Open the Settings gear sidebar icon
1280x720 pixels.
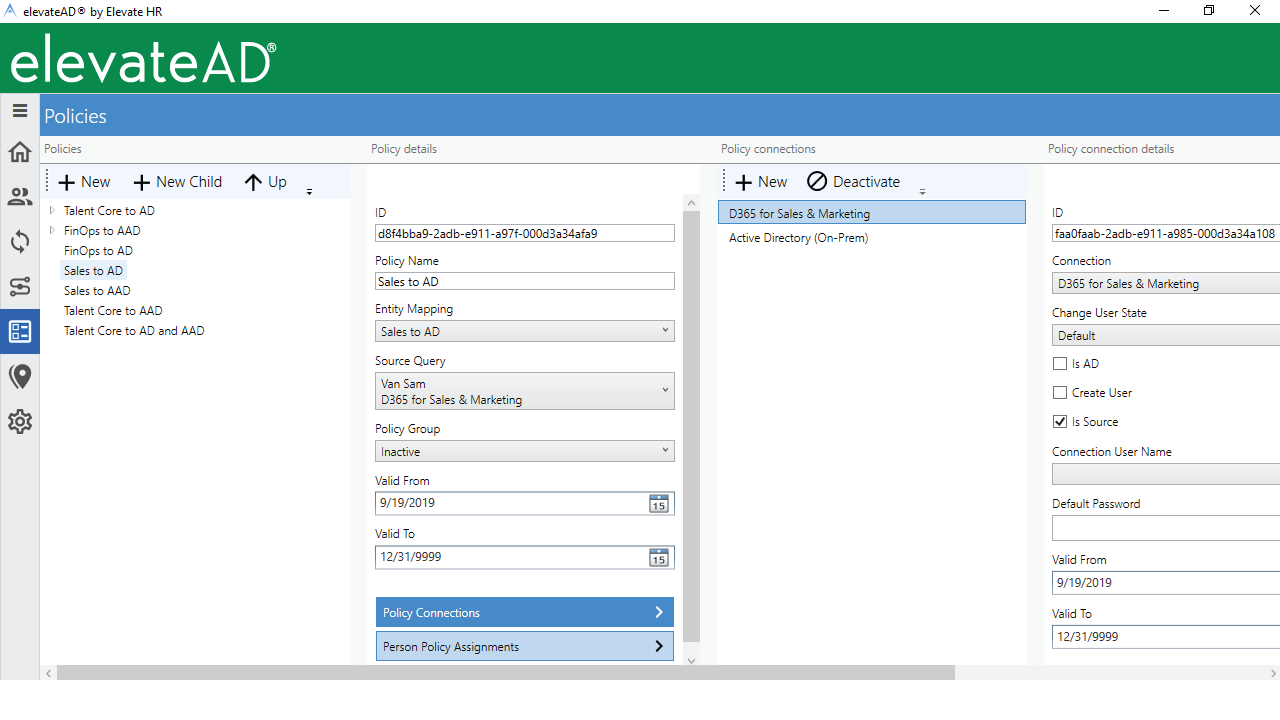pyautogui.click(x=20, y=422)
